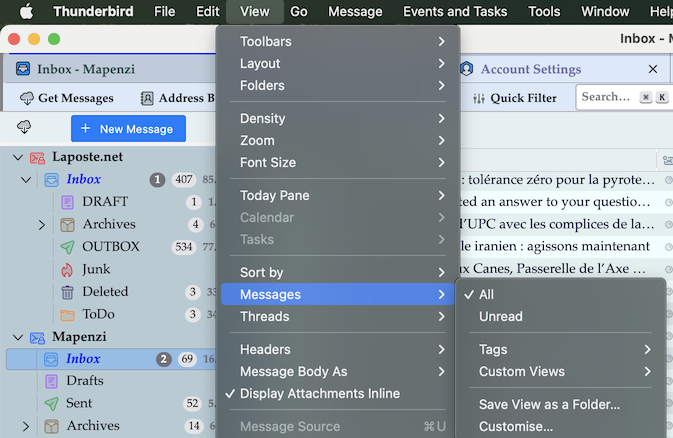Click the Get Messages button
Viewport: 673px width, 438px height.
[x=67, y=98]
